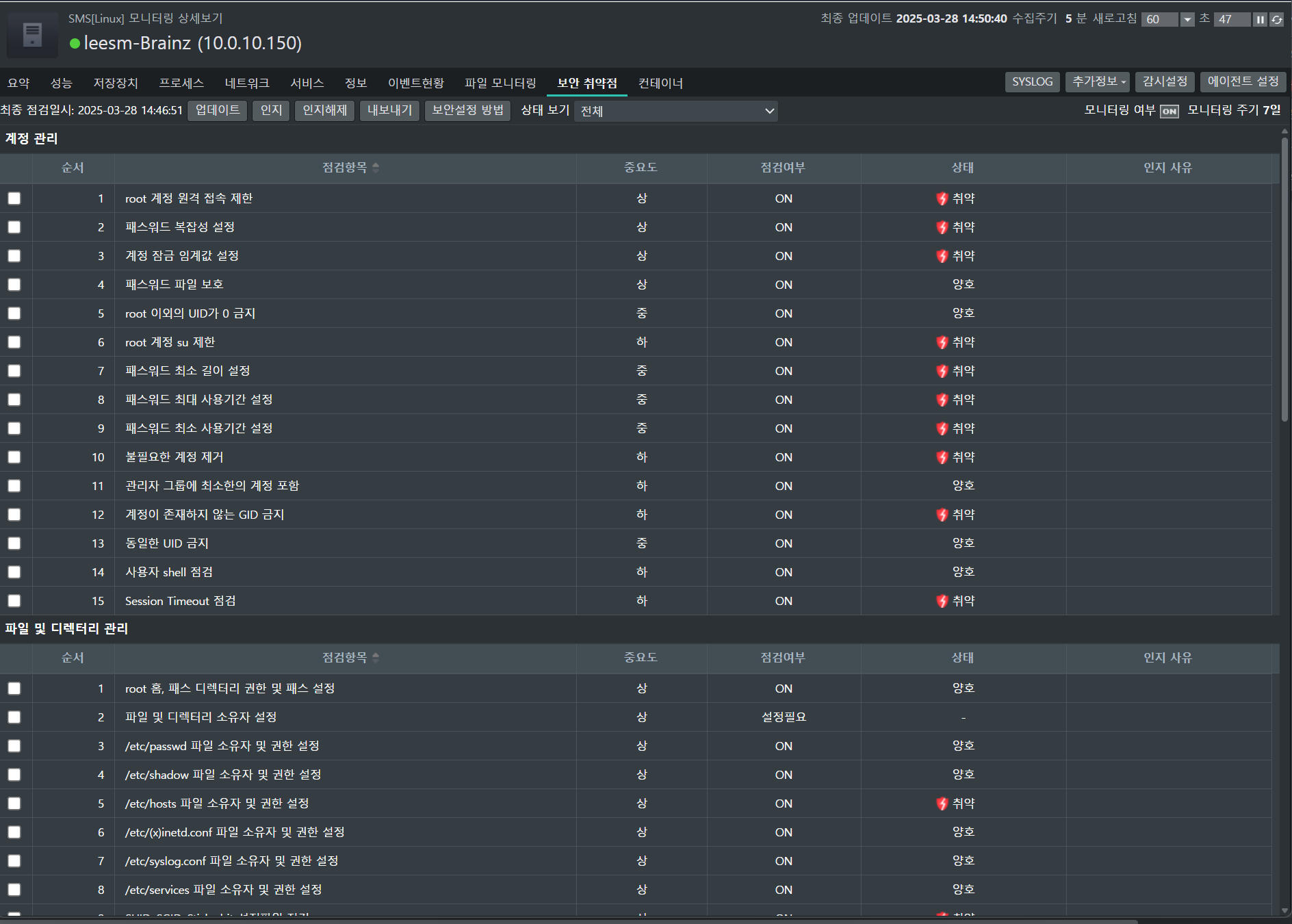Open the 저장장치 tab
Screen dimensions: 1292x924
116,83
